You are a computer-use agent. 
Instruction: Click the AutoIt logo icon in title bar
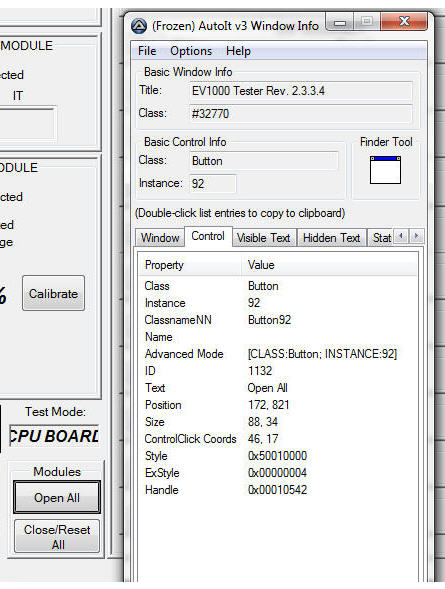pyautogui.click(x=139, y=26)
